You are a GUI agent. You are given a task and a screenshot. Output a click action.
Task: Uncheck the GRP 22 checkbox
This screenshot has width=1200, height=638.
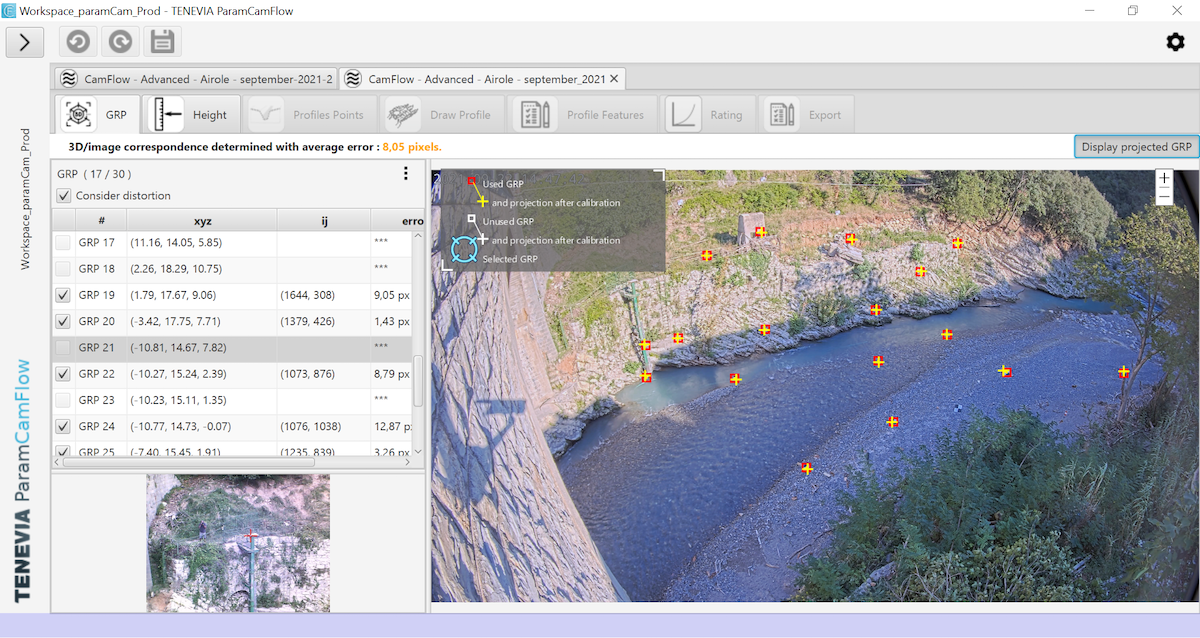(x=63, y=374)
